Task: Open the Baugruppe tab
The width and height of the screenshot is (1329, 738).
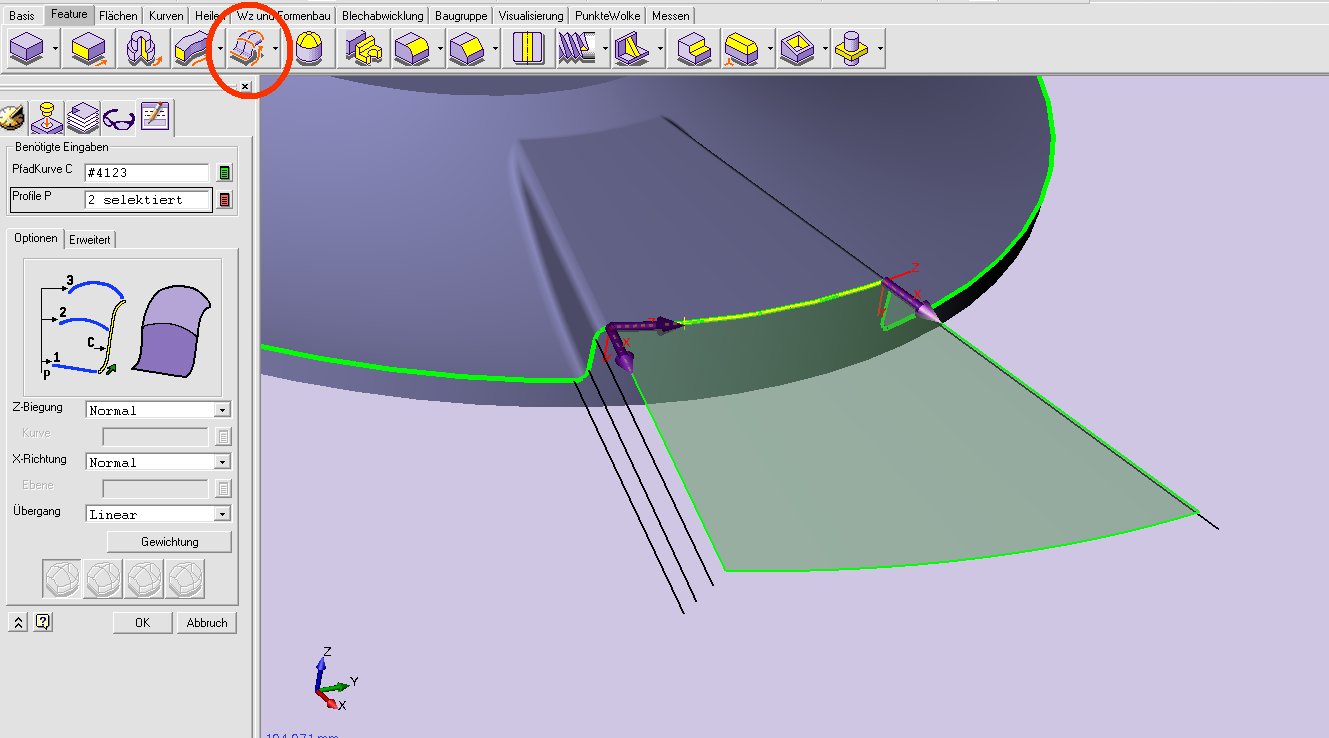Action: 459,16
